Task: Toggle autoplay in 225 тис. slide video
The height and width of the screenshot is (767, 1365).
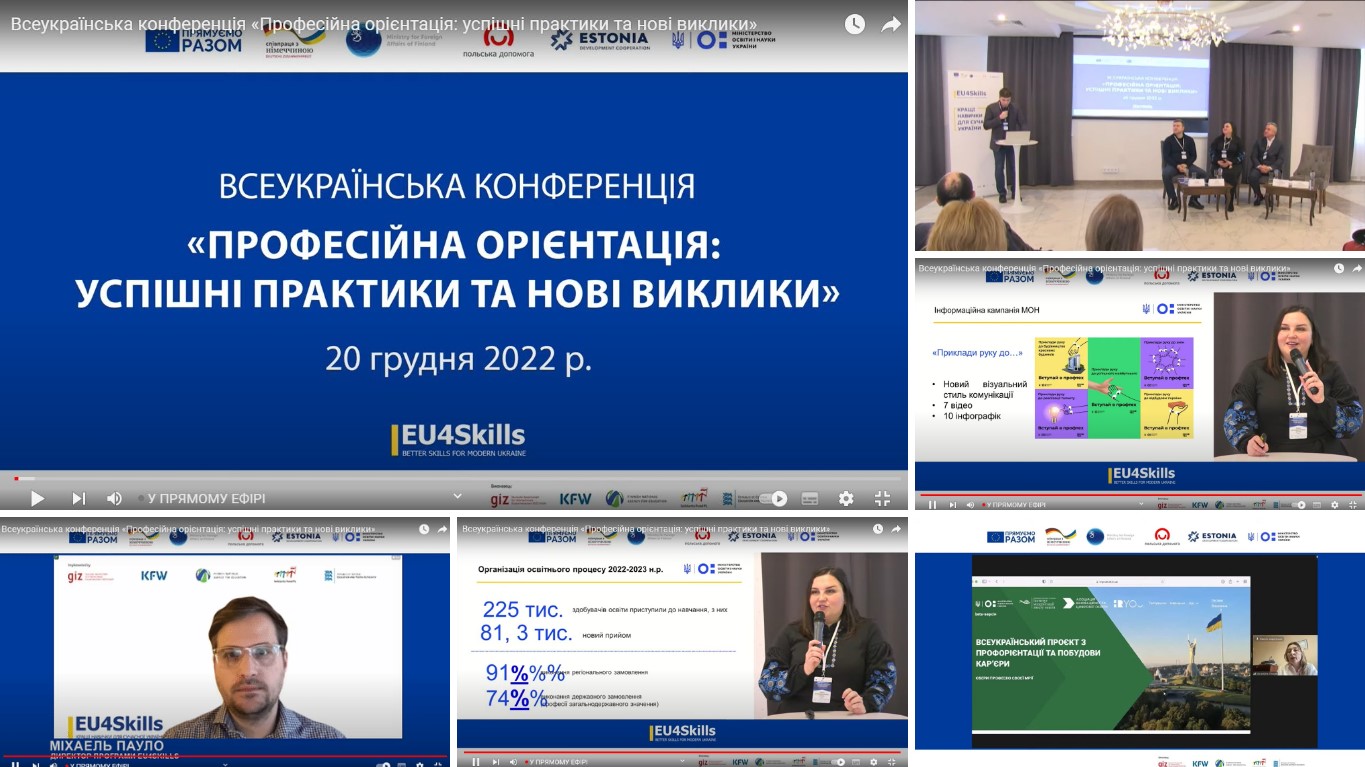Action: pos(838,762)
